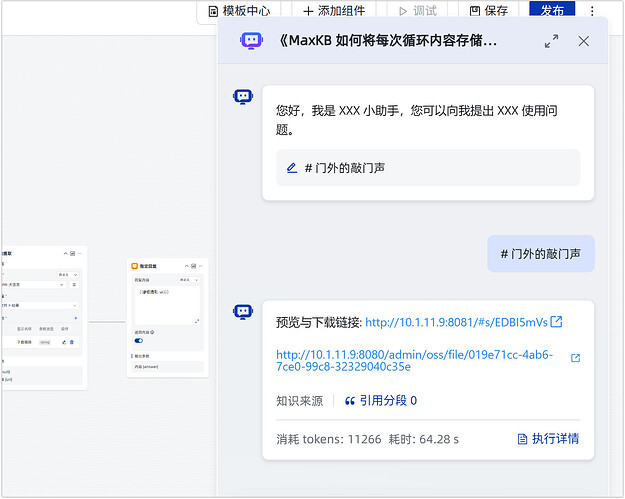Click blue plus icon to add parameter in left node
Viewport: 625px width, 499px height.
point(76,318)
